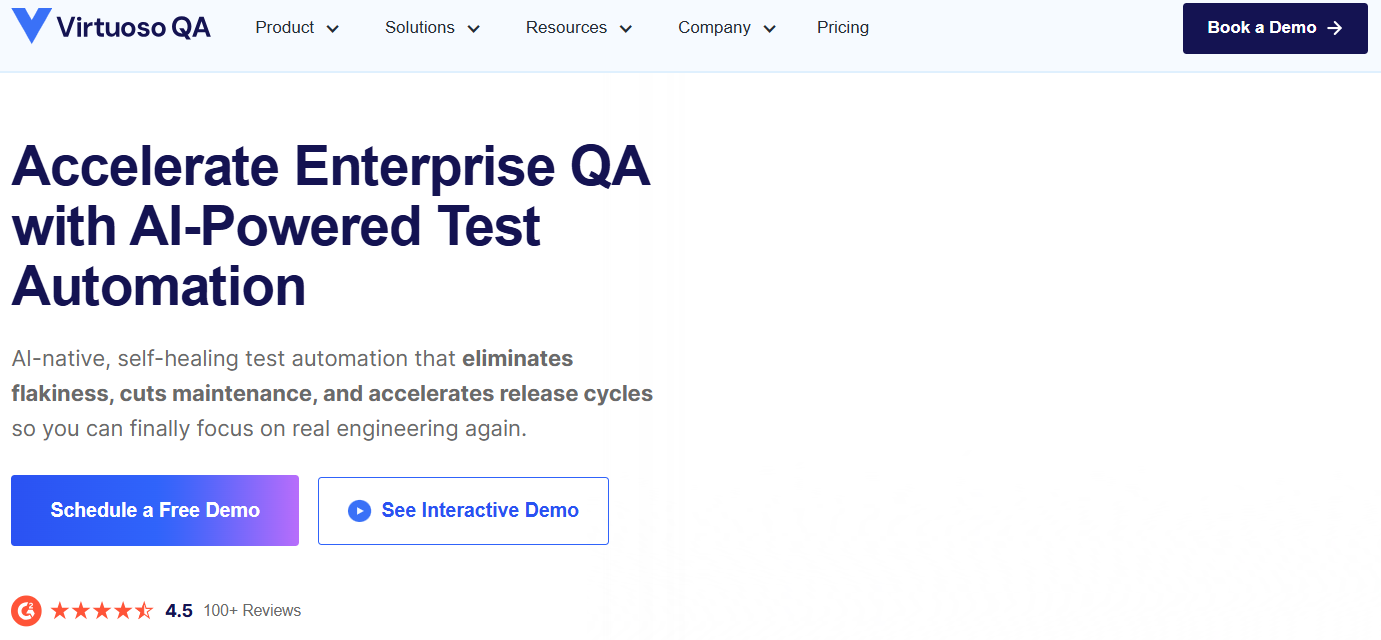This screenshot has height=640, width=1381.
Task: Select Pricing in the navigation bar
Action: pos(842,27)
